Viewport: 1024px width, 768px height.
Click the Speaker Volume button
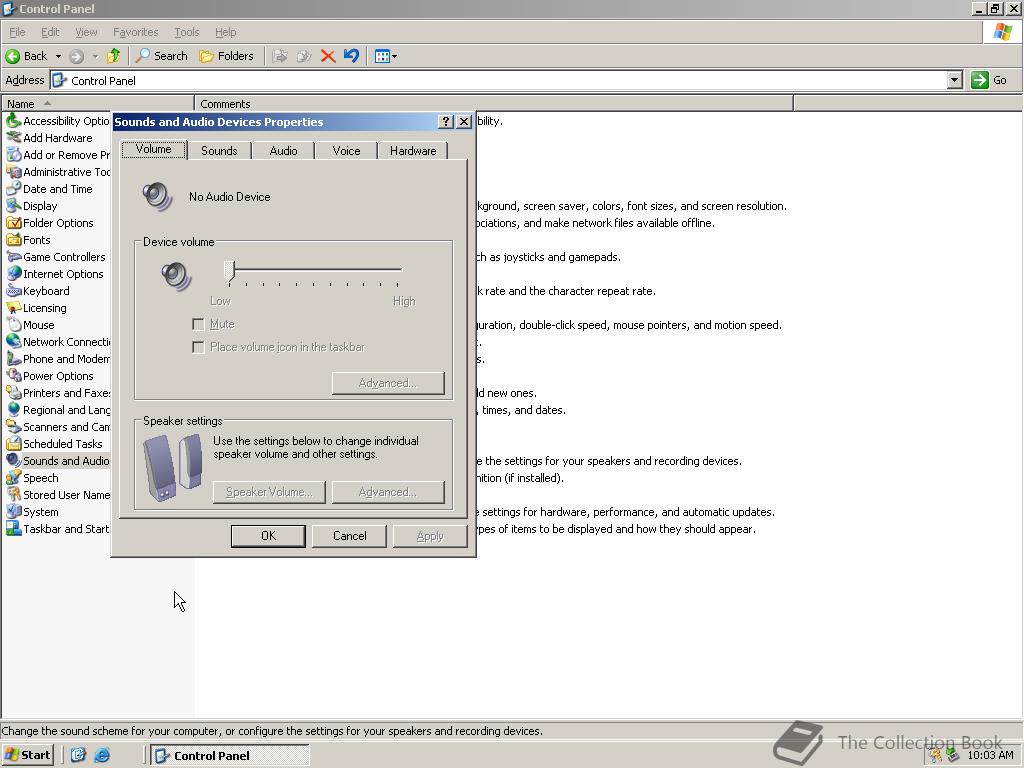click(x=269, y=492)
